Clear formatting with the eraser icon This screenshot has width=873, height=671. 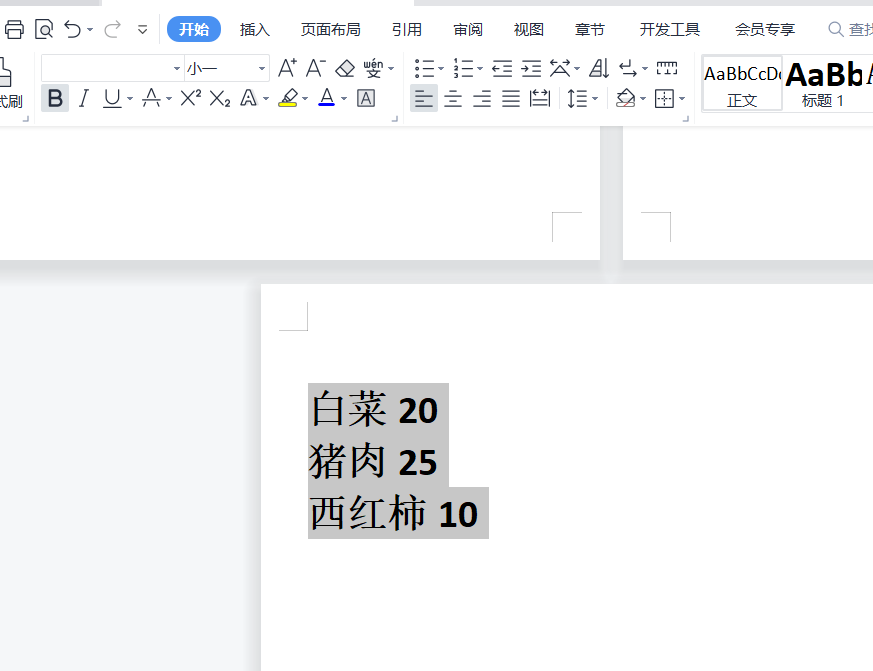pyautogui.click(x=345, y=68)
